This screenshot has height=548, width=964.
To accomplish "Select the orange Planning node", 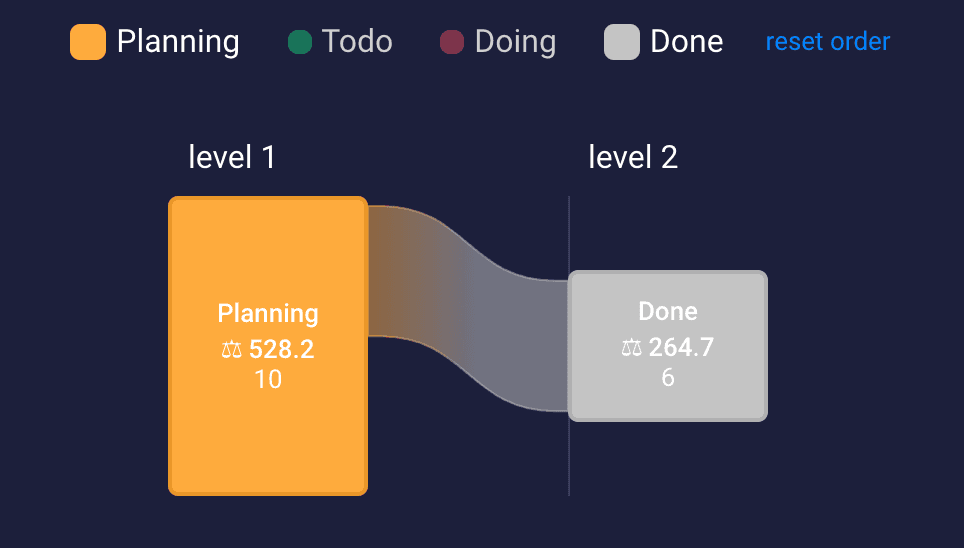I will point(268,346).
